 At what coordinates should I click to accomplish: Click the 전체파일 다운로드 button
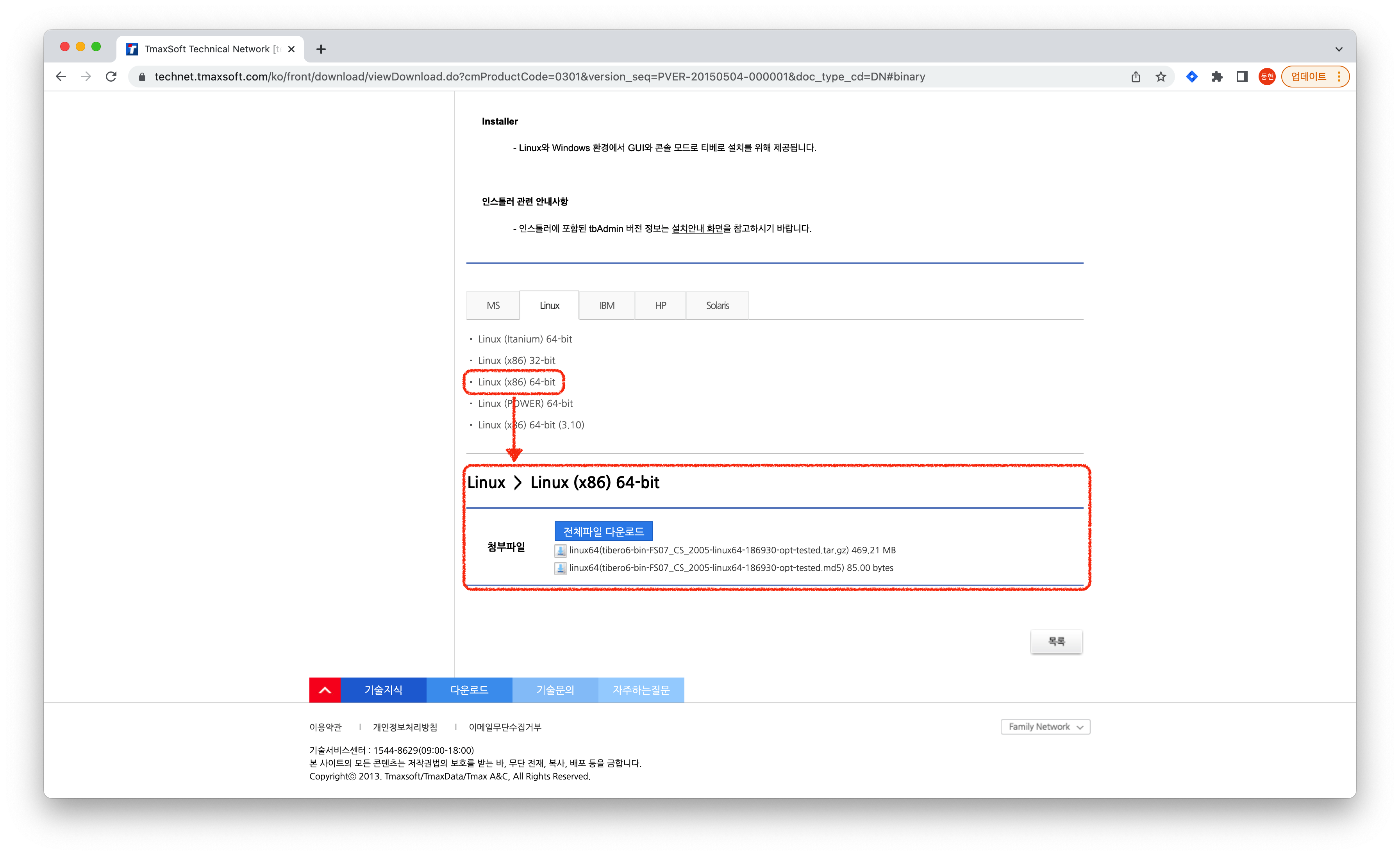click(x=604, y=531)
